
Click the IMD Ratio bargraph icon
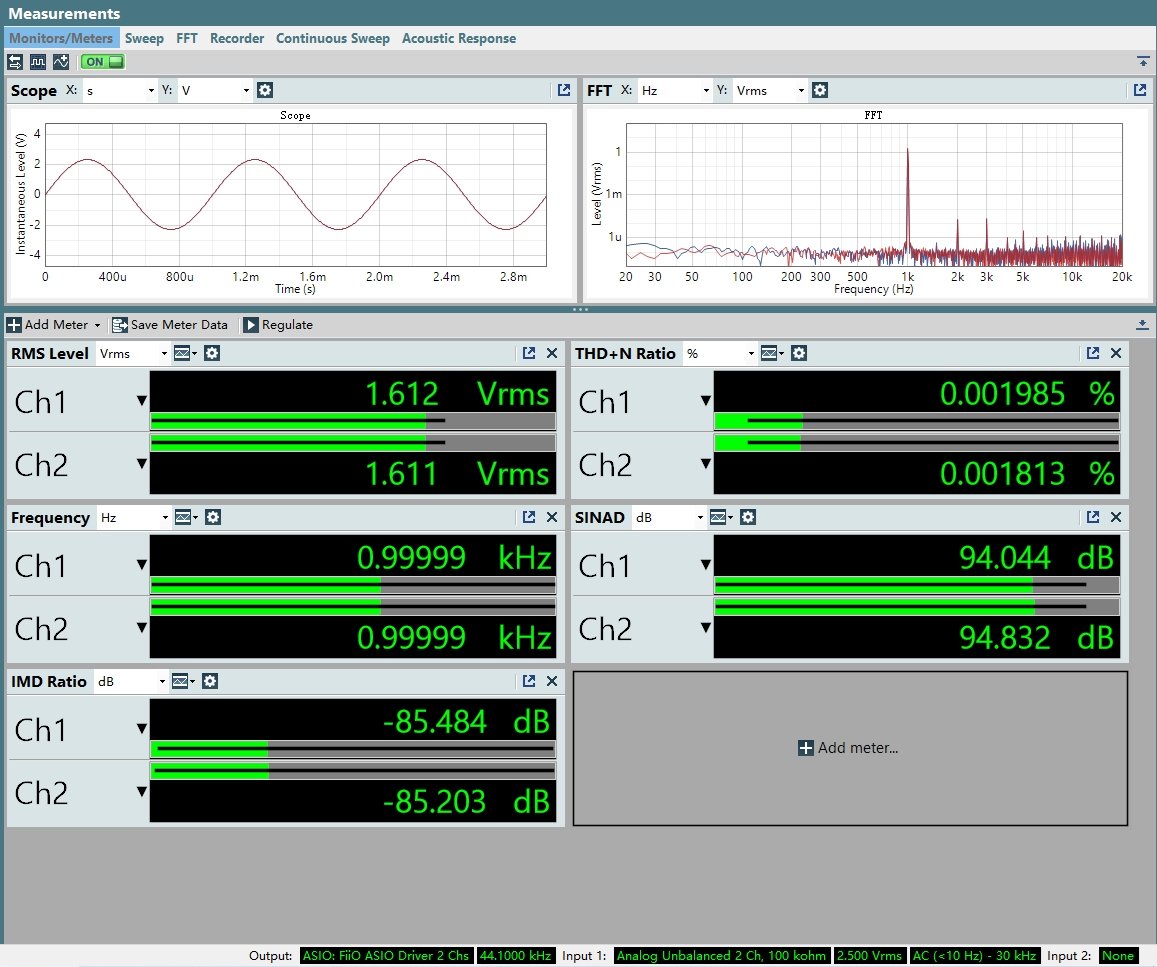(182, 681)
